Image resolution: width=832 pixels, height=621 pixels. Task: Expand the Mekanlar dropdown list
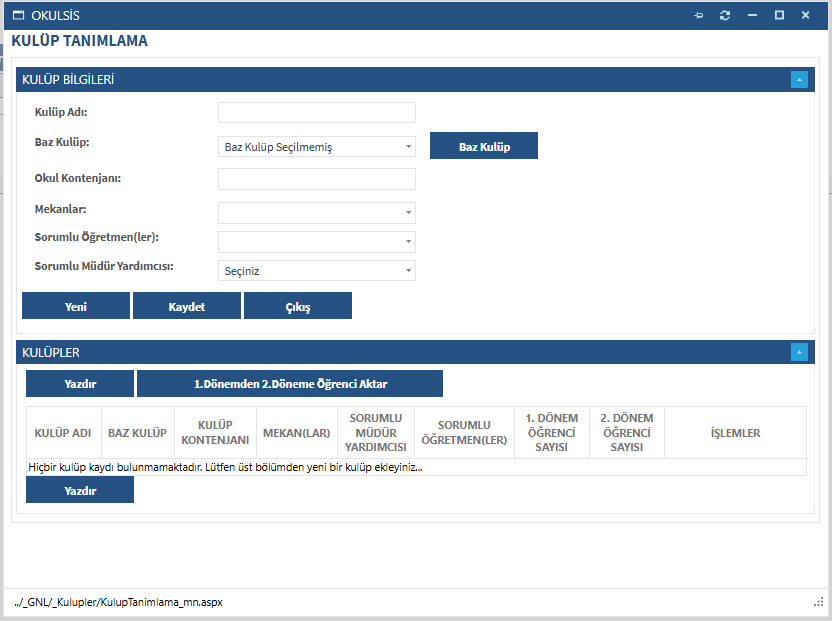coord(316,213)
